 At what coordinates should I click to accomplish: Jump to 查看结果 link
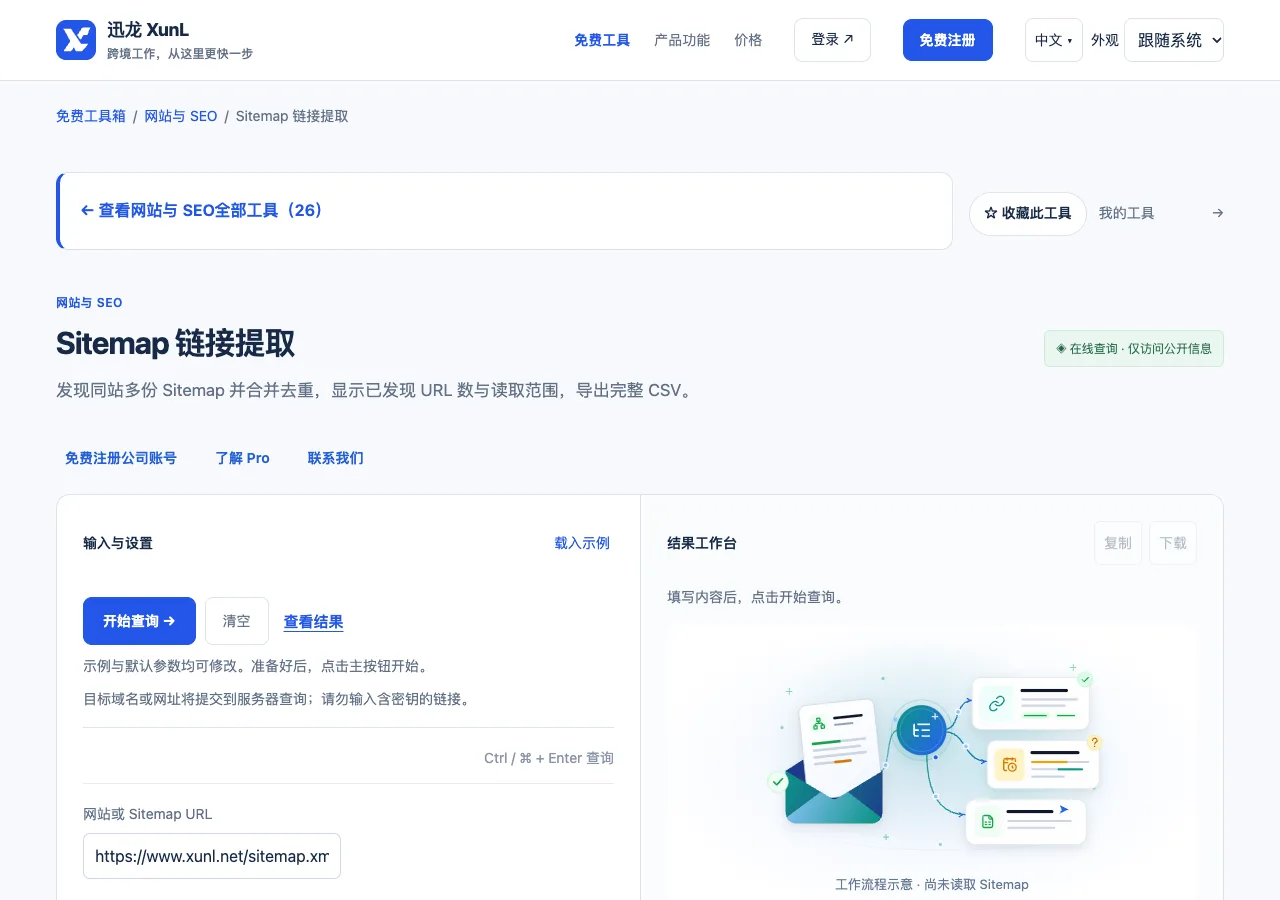[x=314, y=622]
